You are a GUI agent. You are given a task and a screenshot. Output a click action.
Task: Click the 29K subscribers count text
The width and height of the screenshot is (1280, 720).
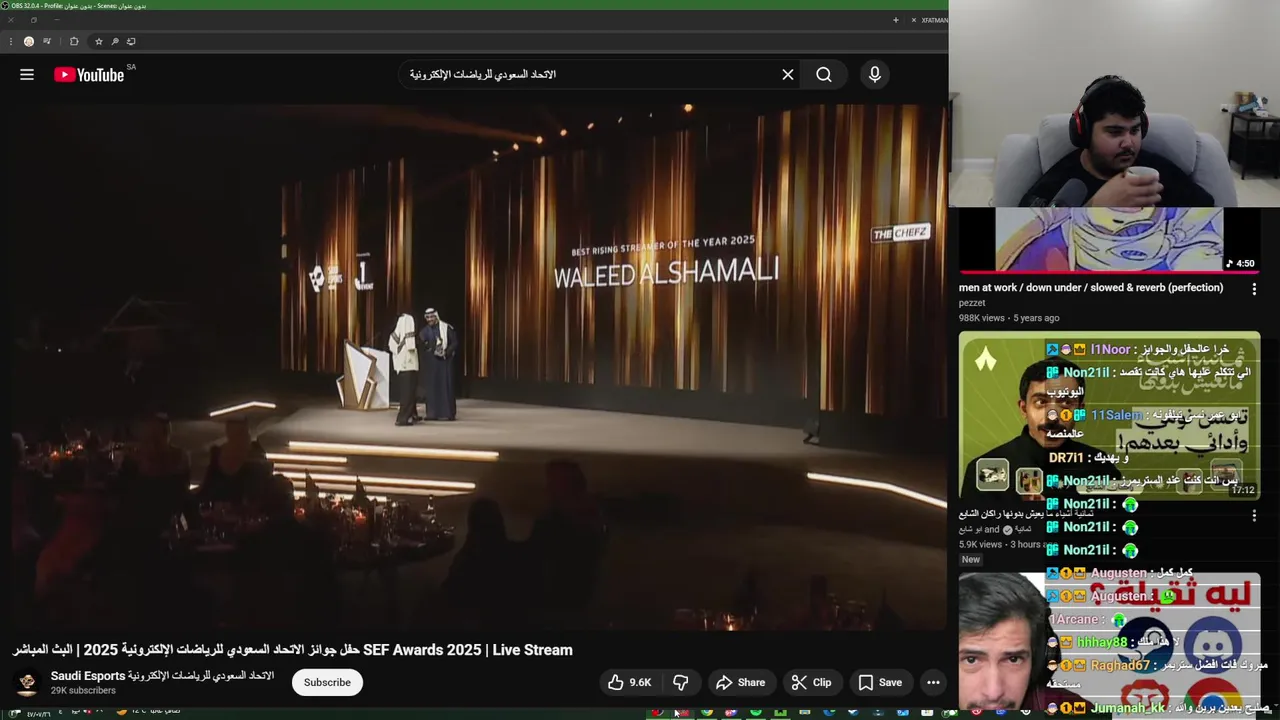[x=83, y=691]
